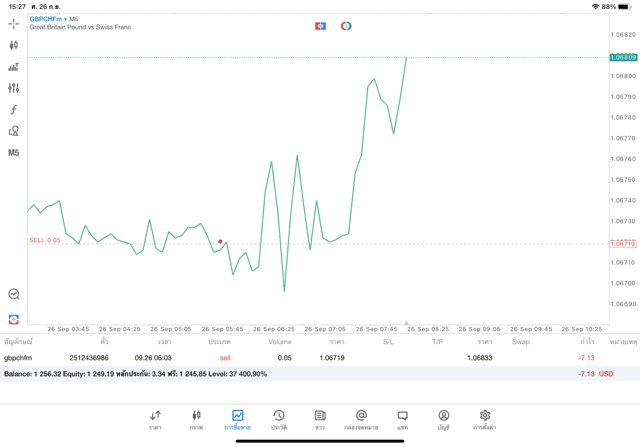Select the crosshair tool in left toolbar
Screen dimensions: 640x447
coord(14,23)
